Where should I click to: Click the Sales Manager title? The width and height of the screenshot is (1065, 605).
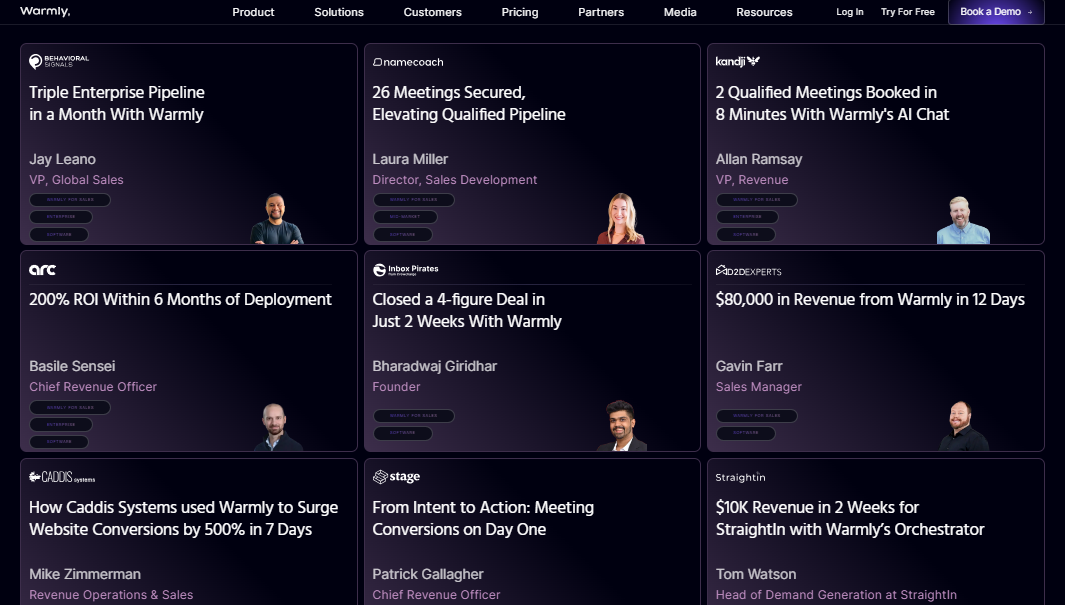(x=759, y=386)
